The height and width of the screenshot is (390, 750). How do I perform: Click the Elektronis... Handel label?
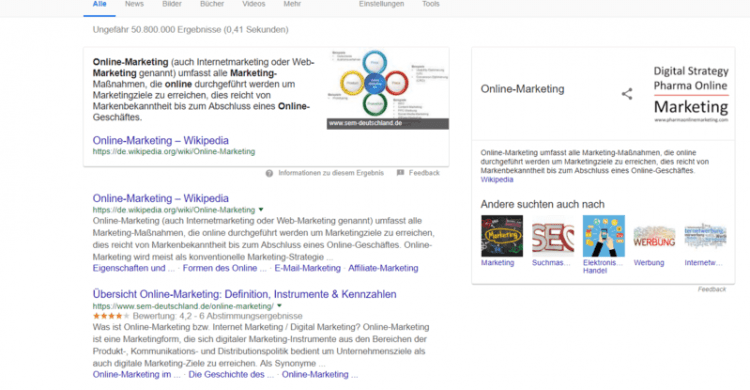coord(603,267)
